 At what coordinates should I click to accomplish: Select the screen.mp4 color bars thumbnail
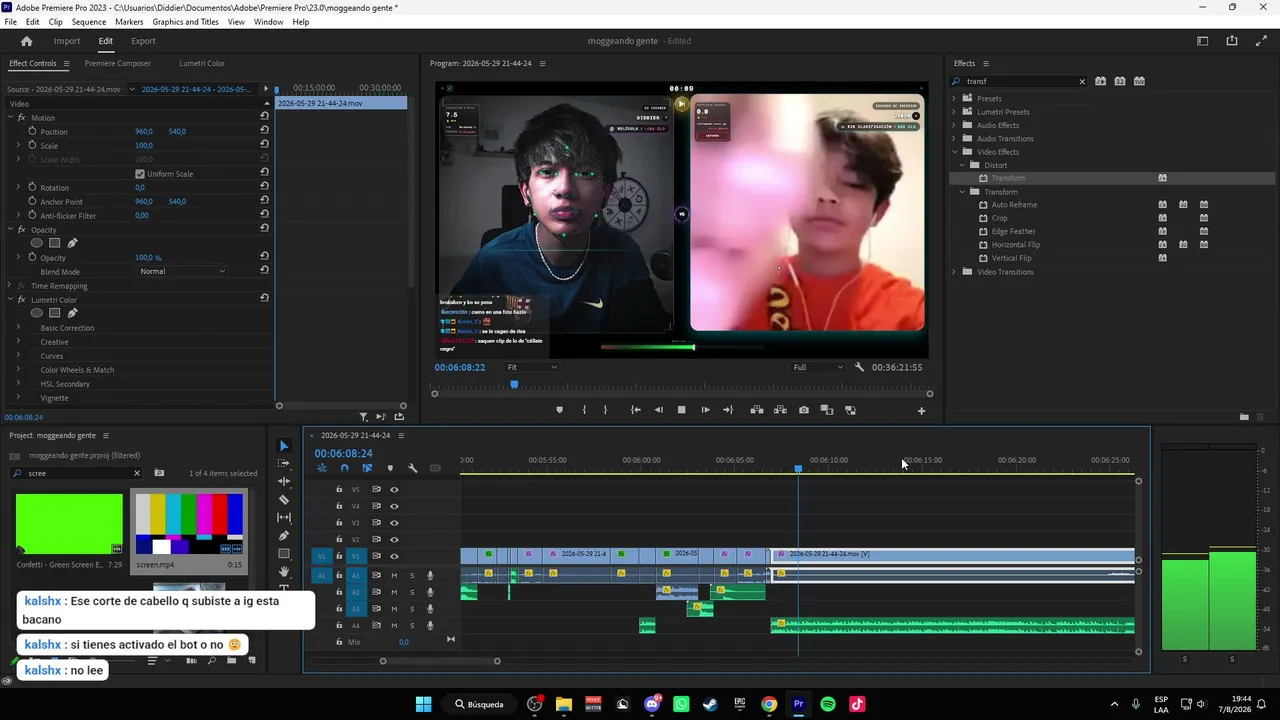click(189, 524)
